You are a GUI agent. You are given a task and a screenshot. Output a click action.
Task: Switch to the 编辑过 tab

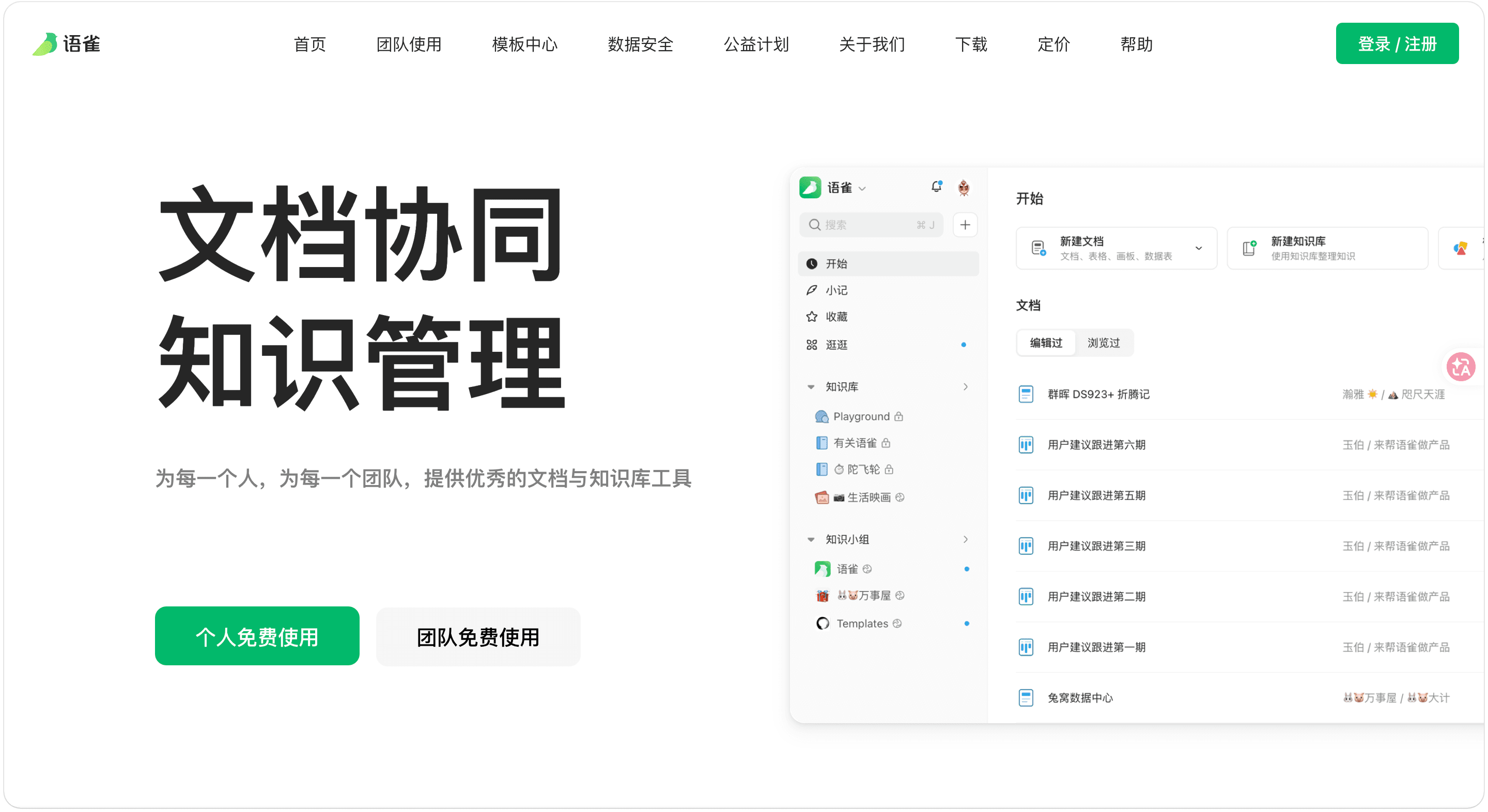1046,343
